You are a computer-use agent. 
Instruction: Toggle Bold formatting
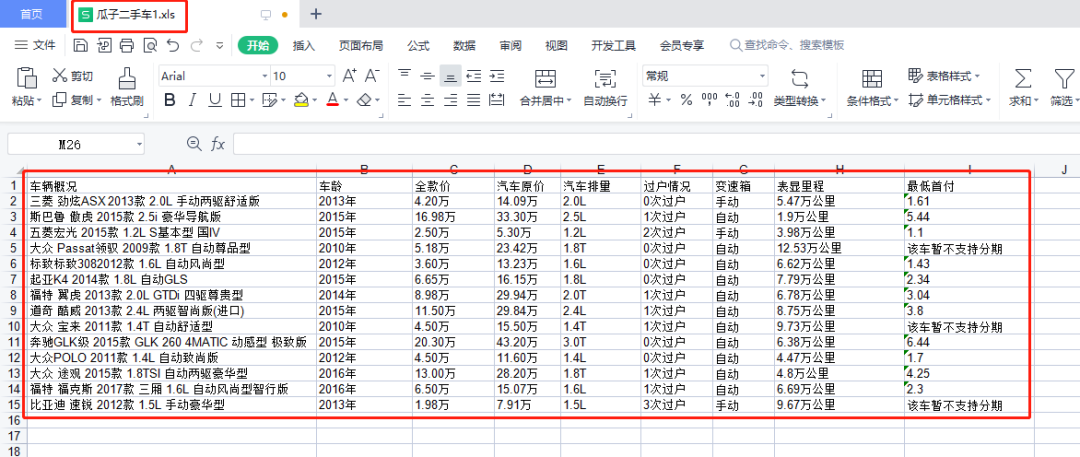[169, 101]
